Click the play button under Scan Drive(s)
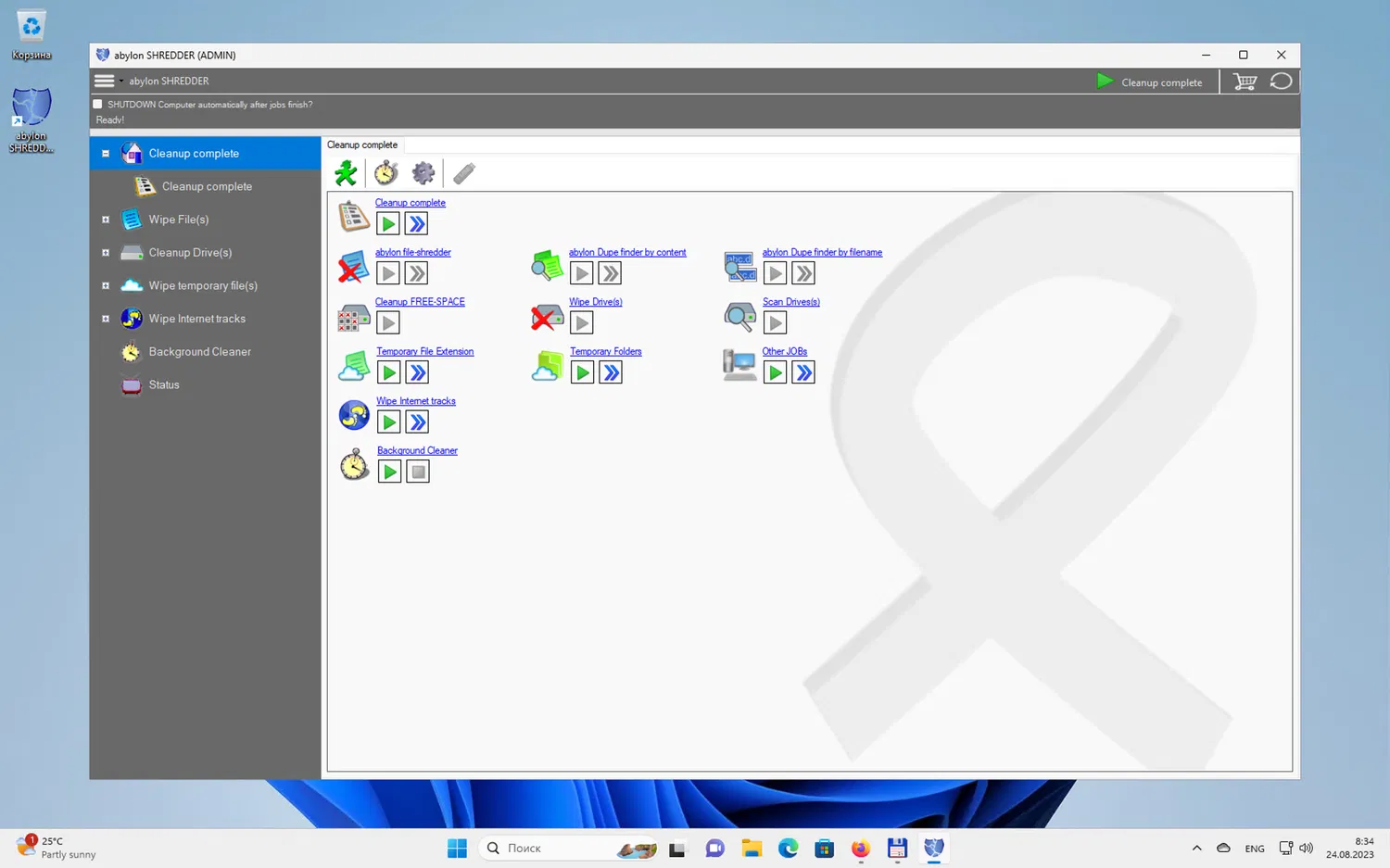The height and width of the screenshot is (868, 1390). pos(776,322)
